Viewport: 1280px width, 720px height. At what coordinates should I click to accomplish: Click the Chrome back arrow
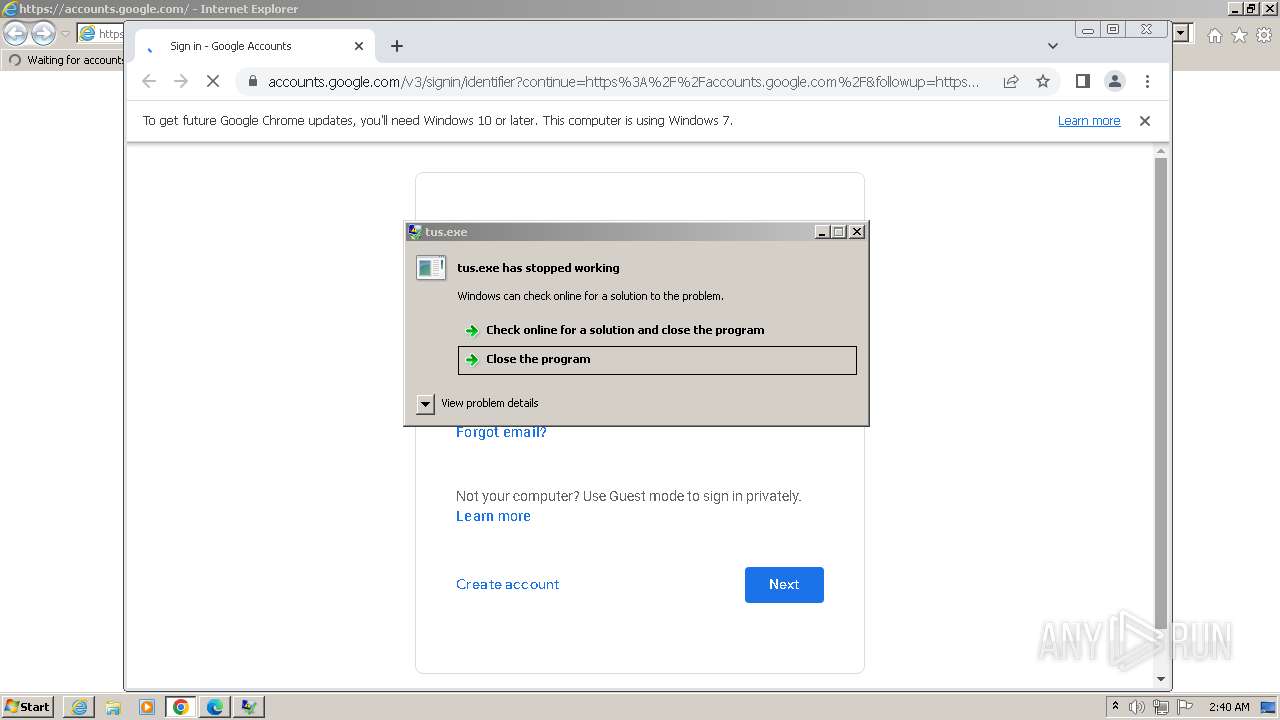(149, 81)
